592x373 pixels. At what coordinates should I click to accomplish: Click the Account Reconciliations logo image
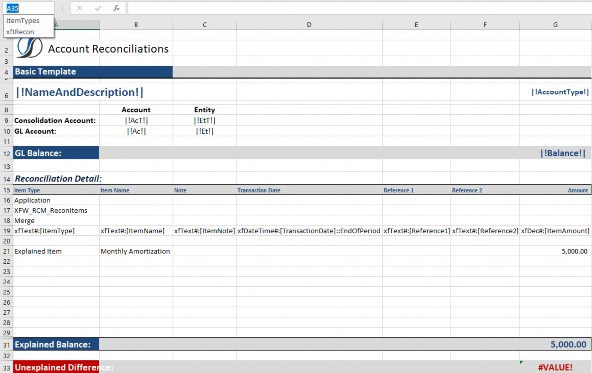point(29,47)
